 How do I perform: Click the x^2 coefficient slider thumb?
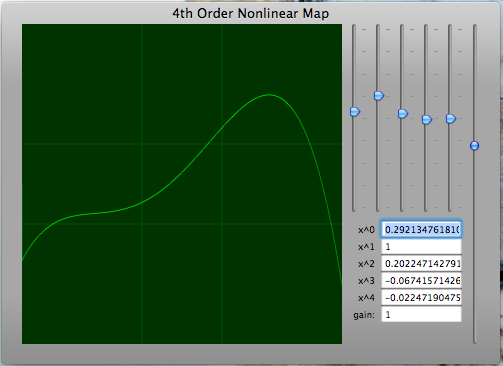(x=403, y=114)
